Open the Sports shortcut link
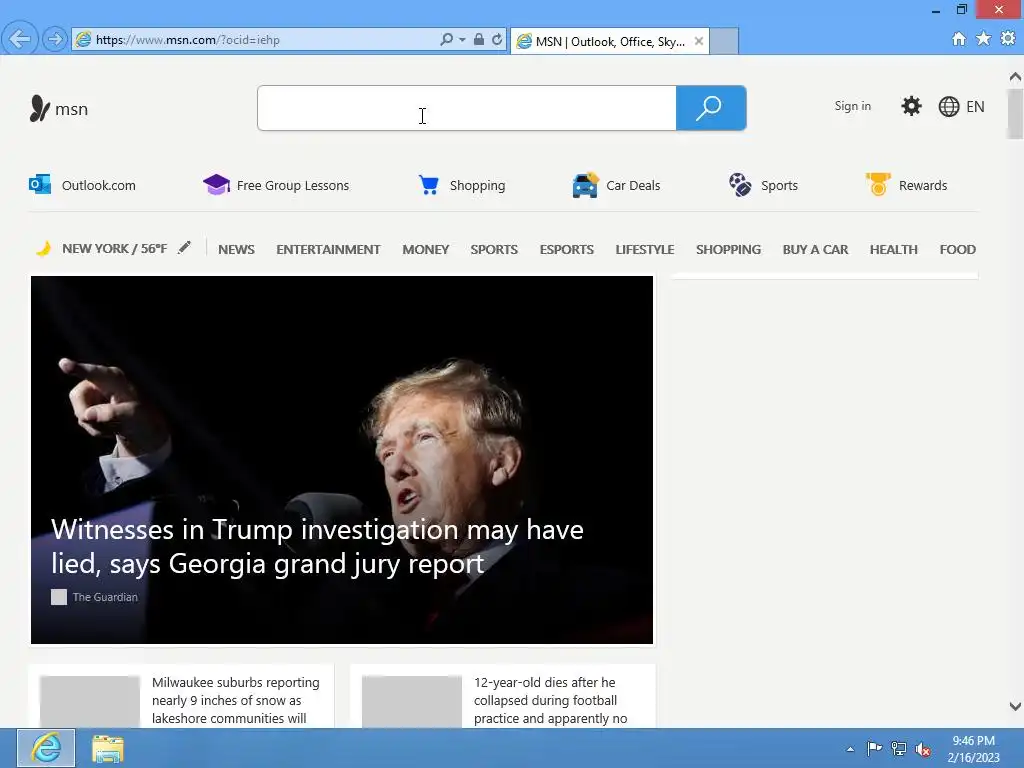This screenshot has width=1024, height=768. 779,185
